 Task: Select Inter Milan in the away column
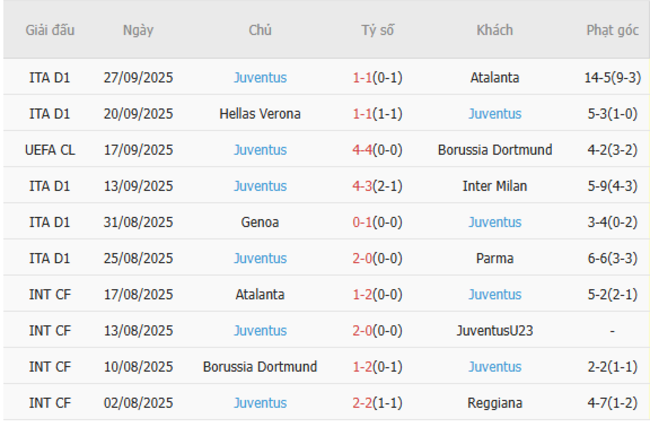point(495,186)
